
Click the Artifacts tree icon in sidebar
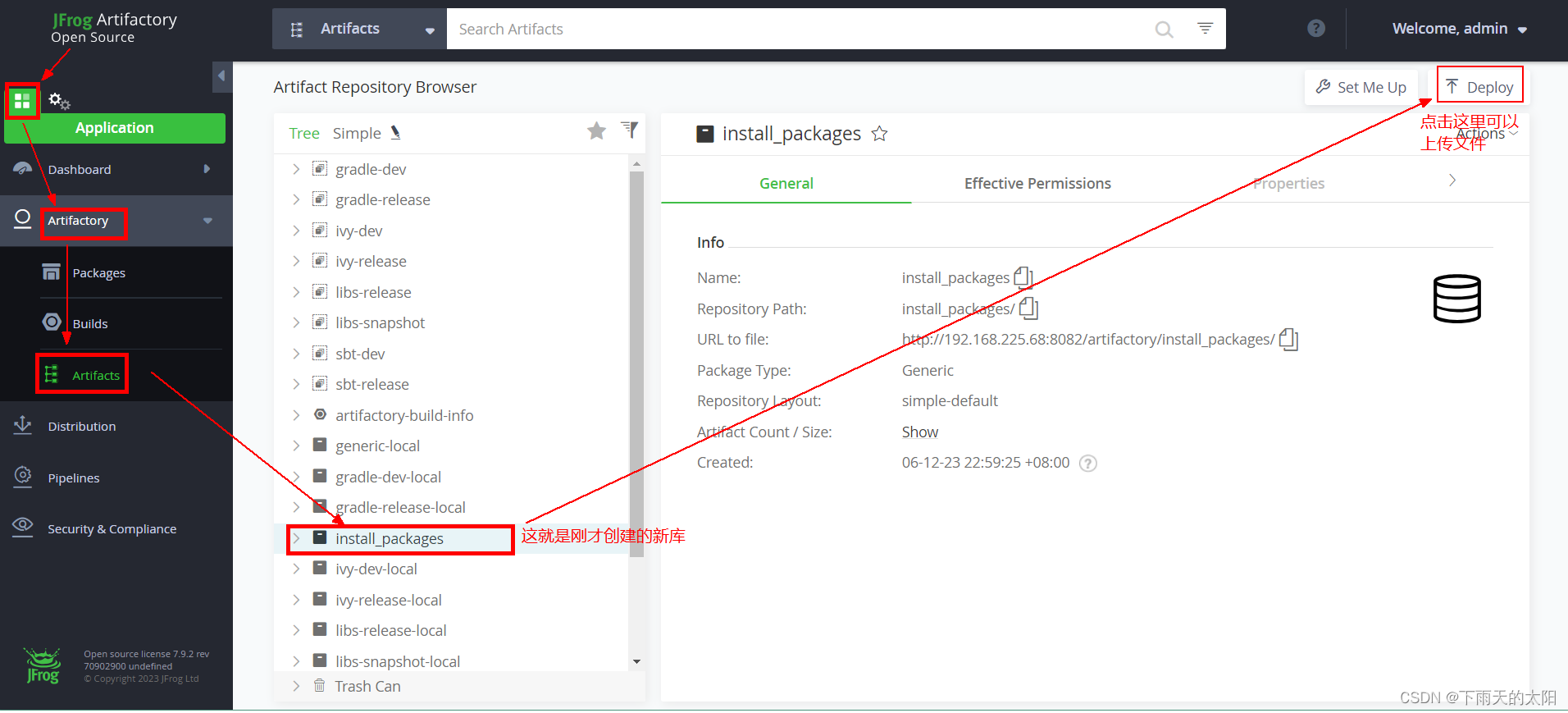(x=52, y=374)
